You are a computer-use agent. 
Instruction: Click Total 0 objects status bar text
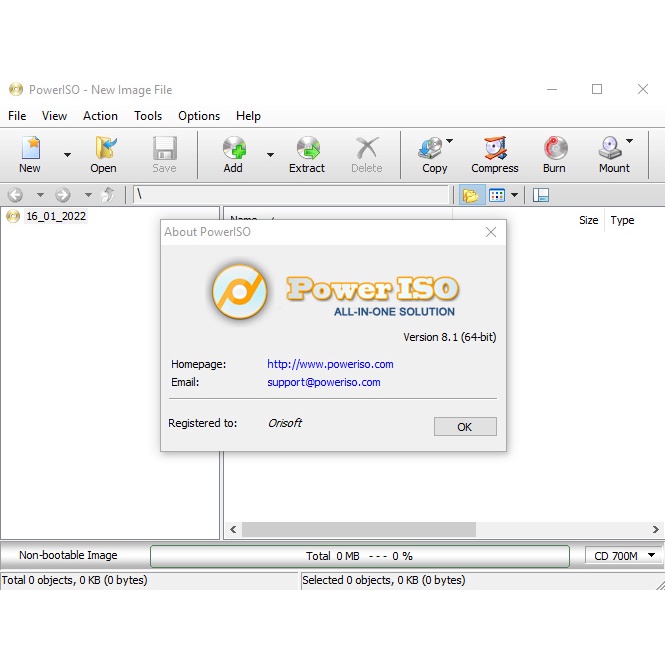[75, 580]
